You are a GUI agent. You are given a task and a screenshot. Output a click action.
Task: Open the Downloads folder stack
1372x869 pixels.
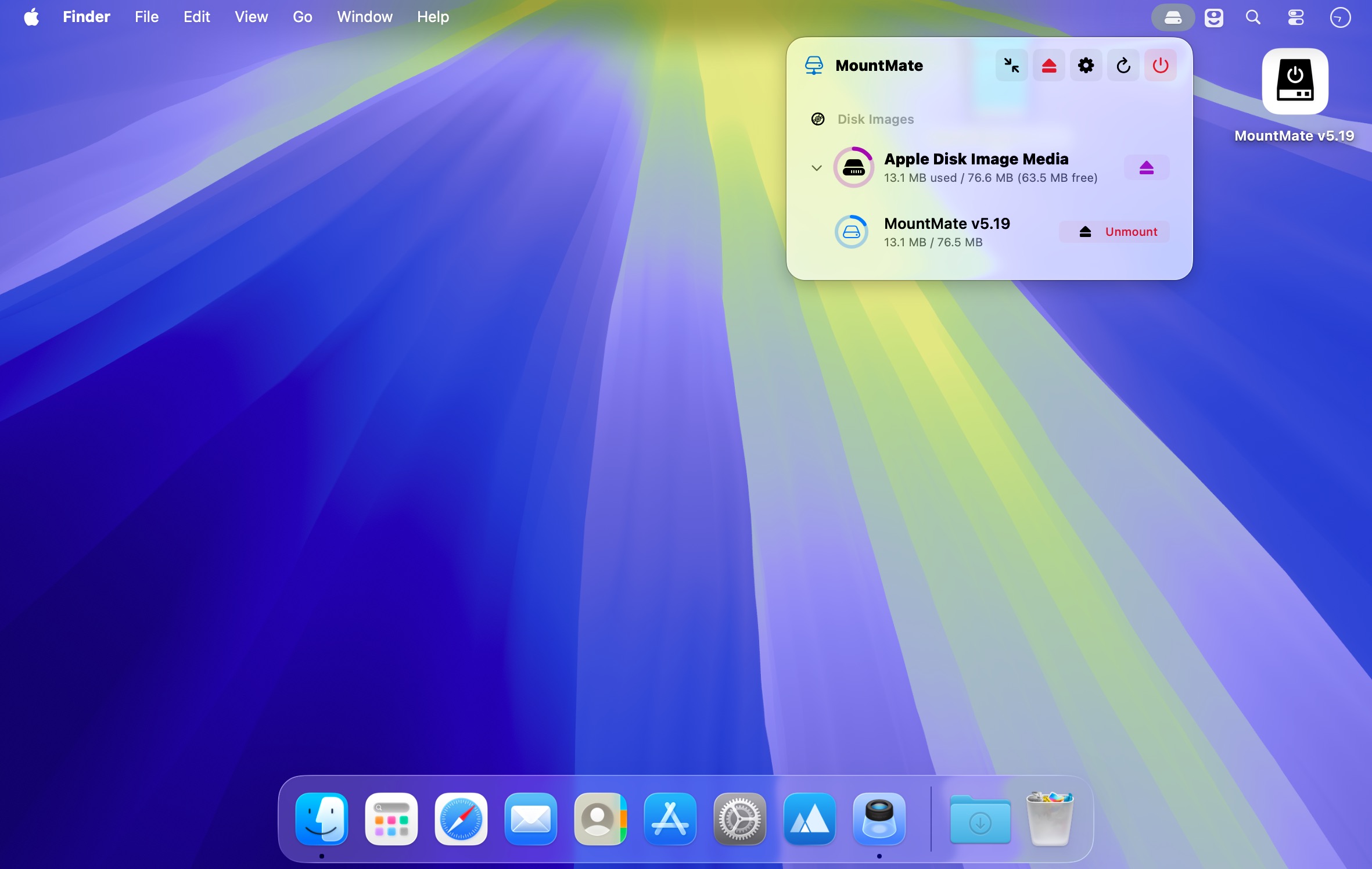tap(980, 819)
